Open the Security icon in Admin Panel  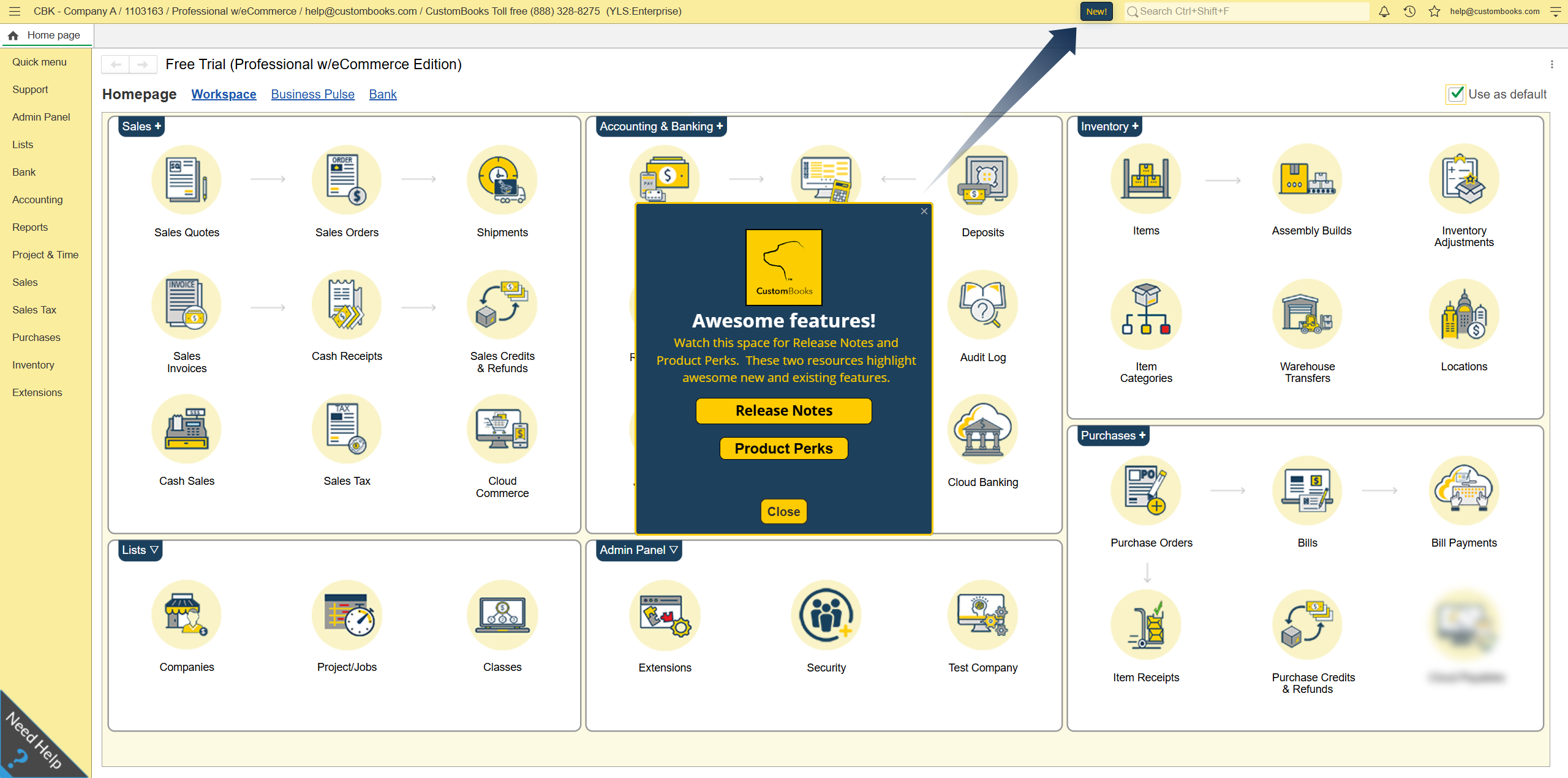coord(826,615)
